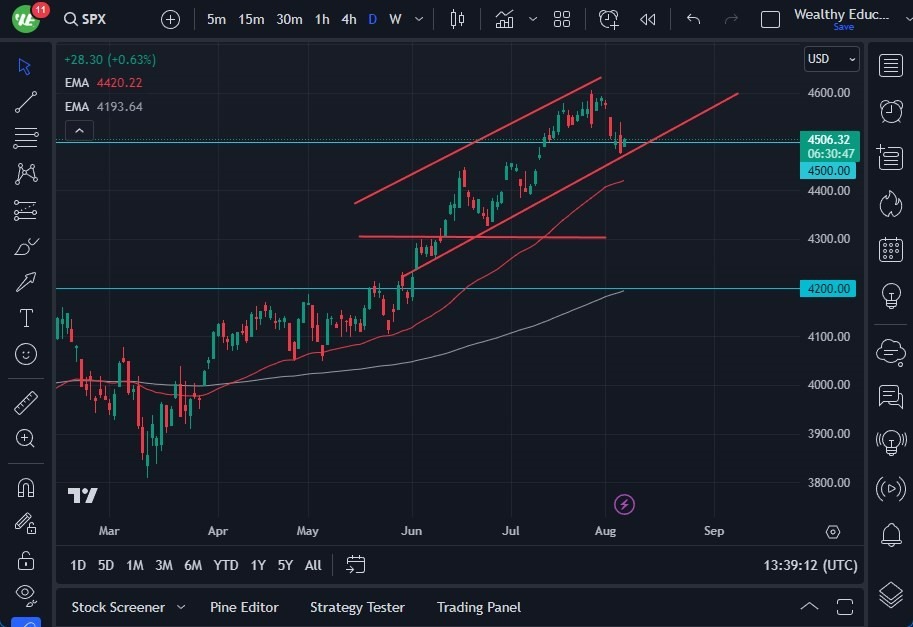Toggle magnet mode snapping
This screenshot has height=627, width=913.
pyautogui.click(x=26, y=487)
